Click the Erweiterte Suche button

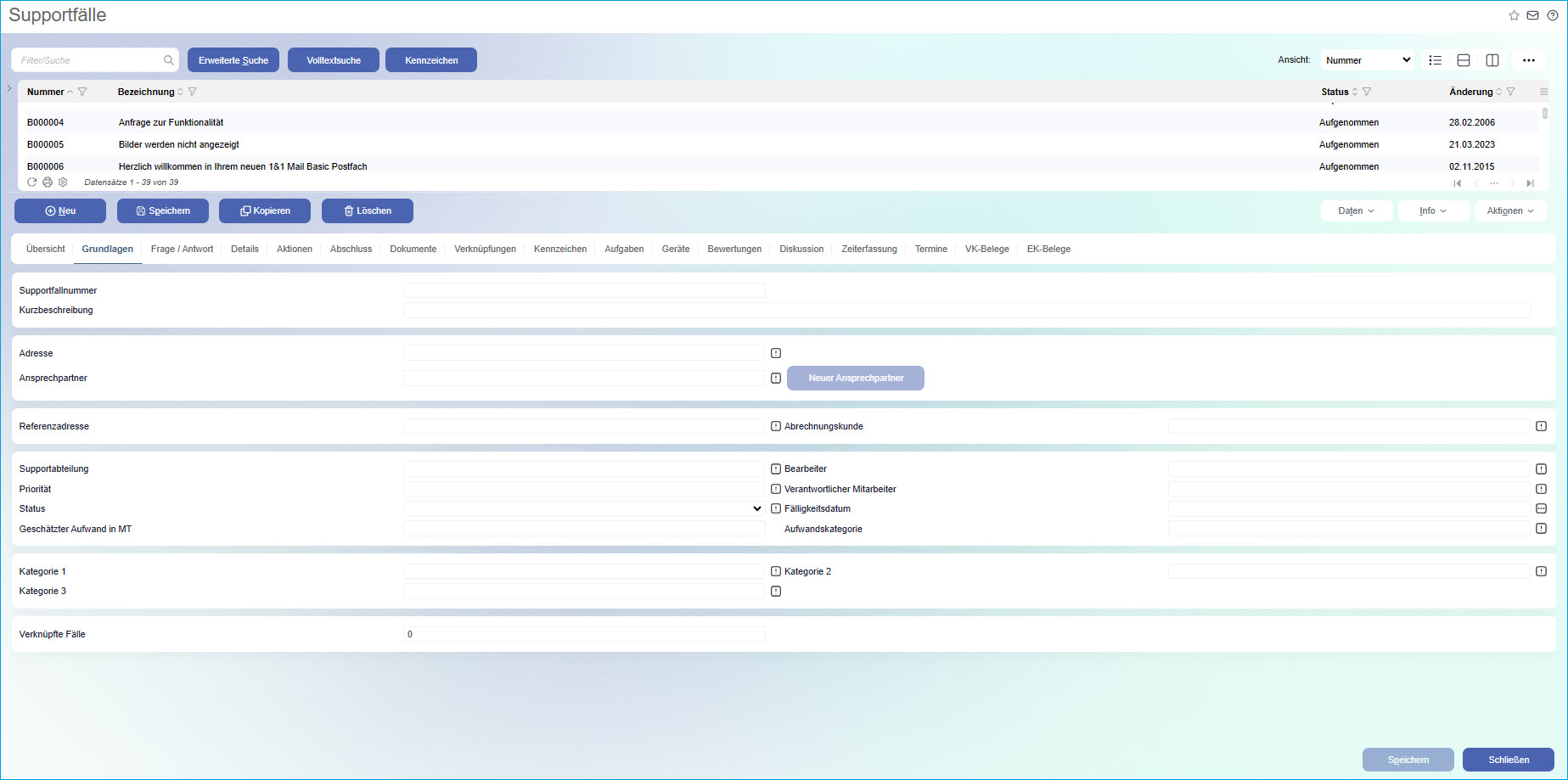233,60
